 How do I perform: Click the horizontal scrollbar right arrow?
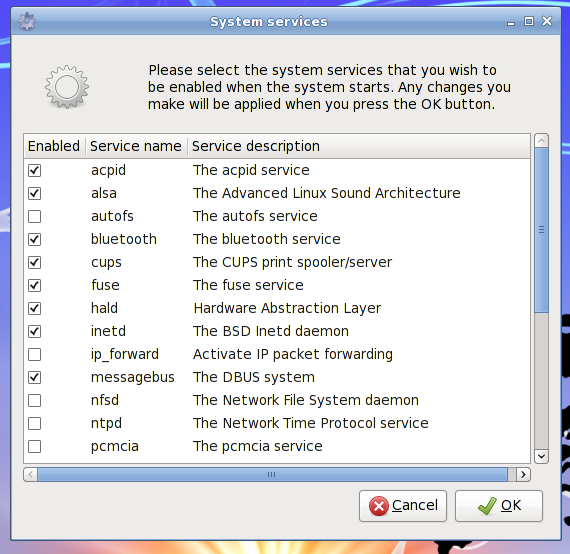click(x=523, y=474)
